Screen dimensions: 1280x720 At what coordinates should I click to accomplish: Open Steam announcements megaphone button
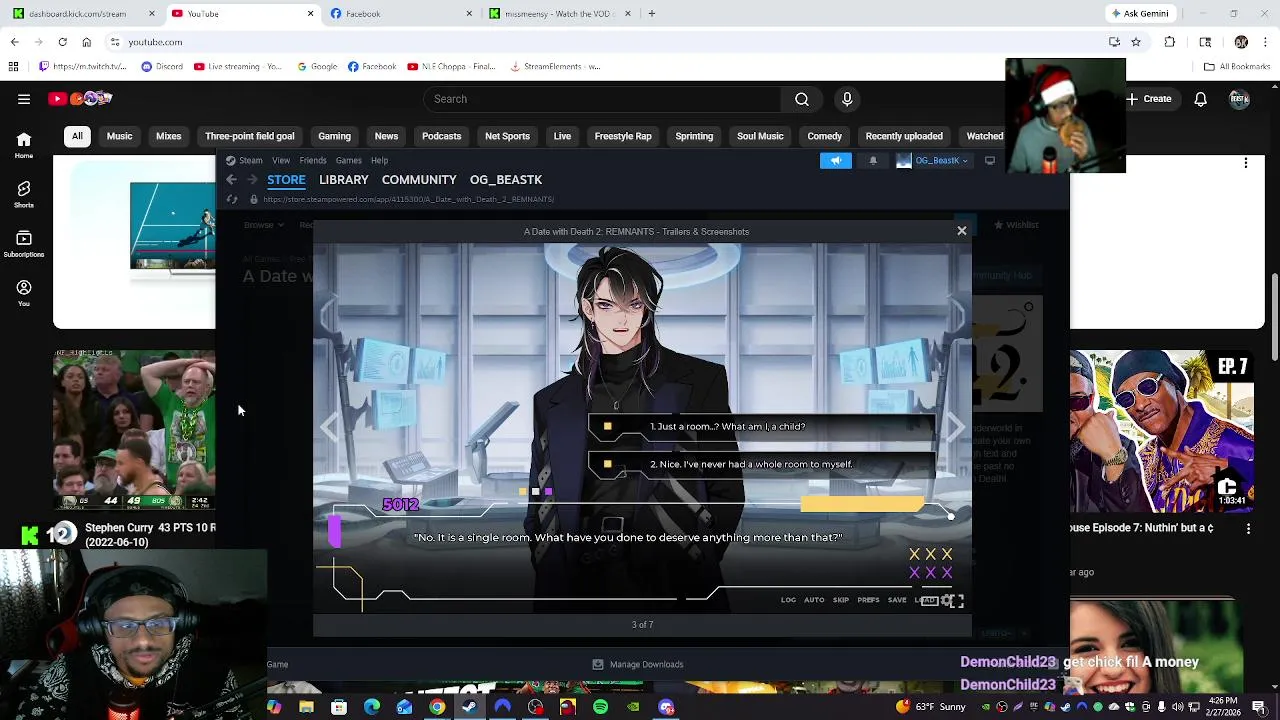836,160
